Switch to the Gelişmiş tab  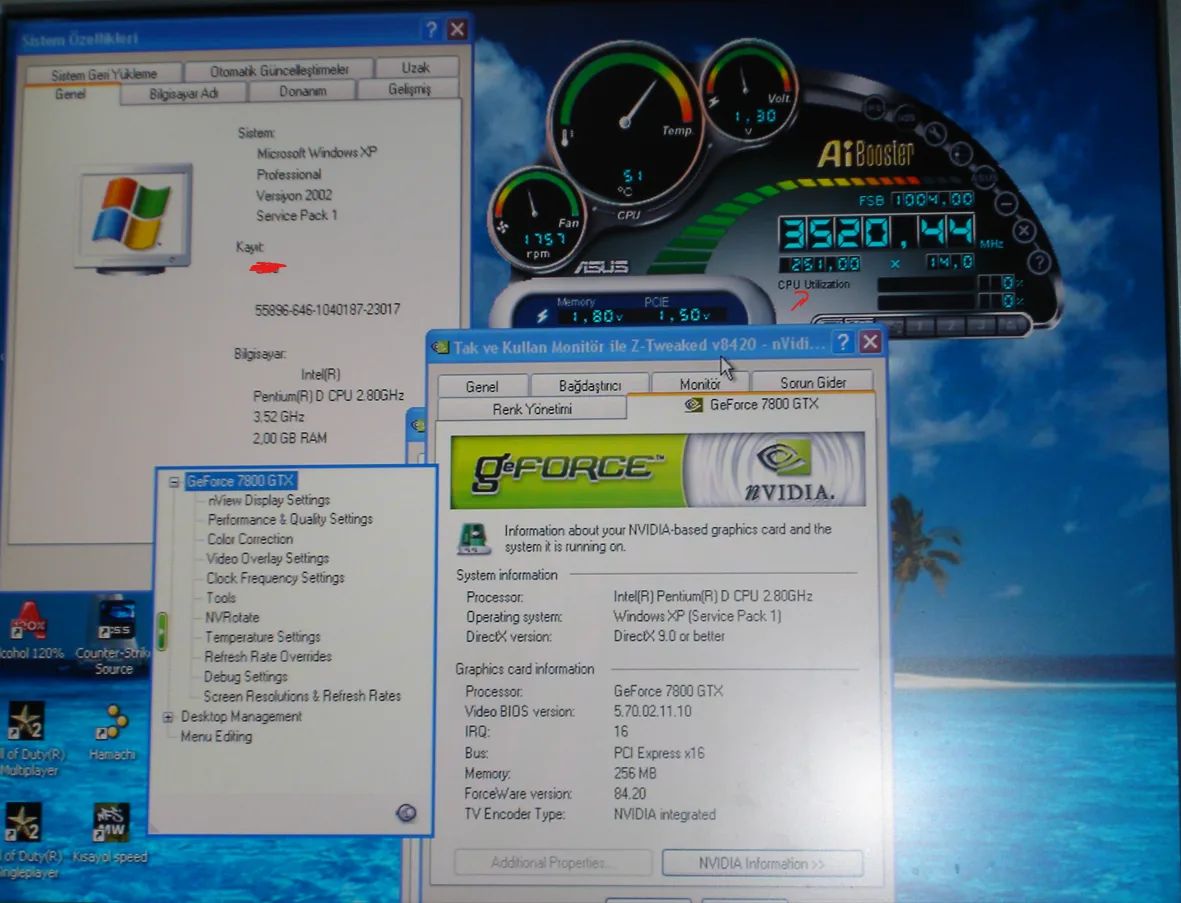[410, 89]
